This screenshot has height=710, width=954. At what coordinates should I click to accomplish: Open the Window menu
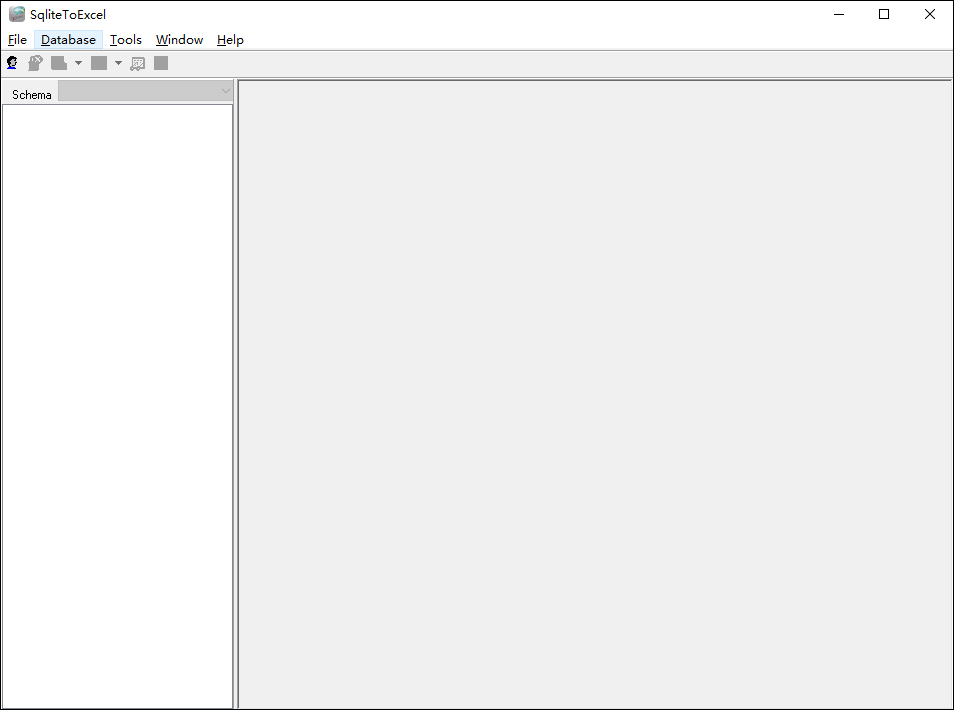tap(179, 39)
